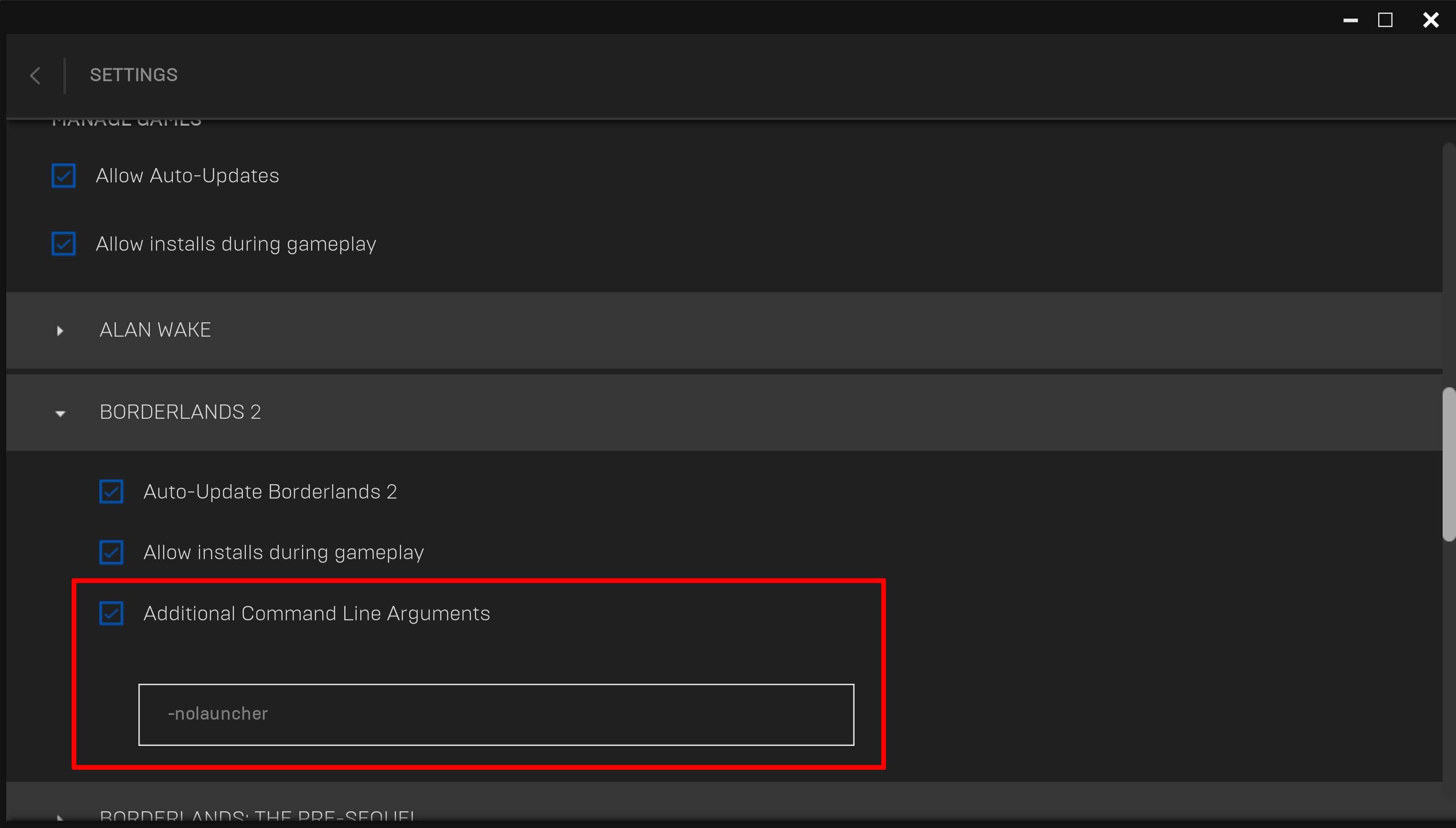The width and height of the screenshot is (1456, 828).
Task: Expand the Alan Wake section
Action: pos(60,330)
